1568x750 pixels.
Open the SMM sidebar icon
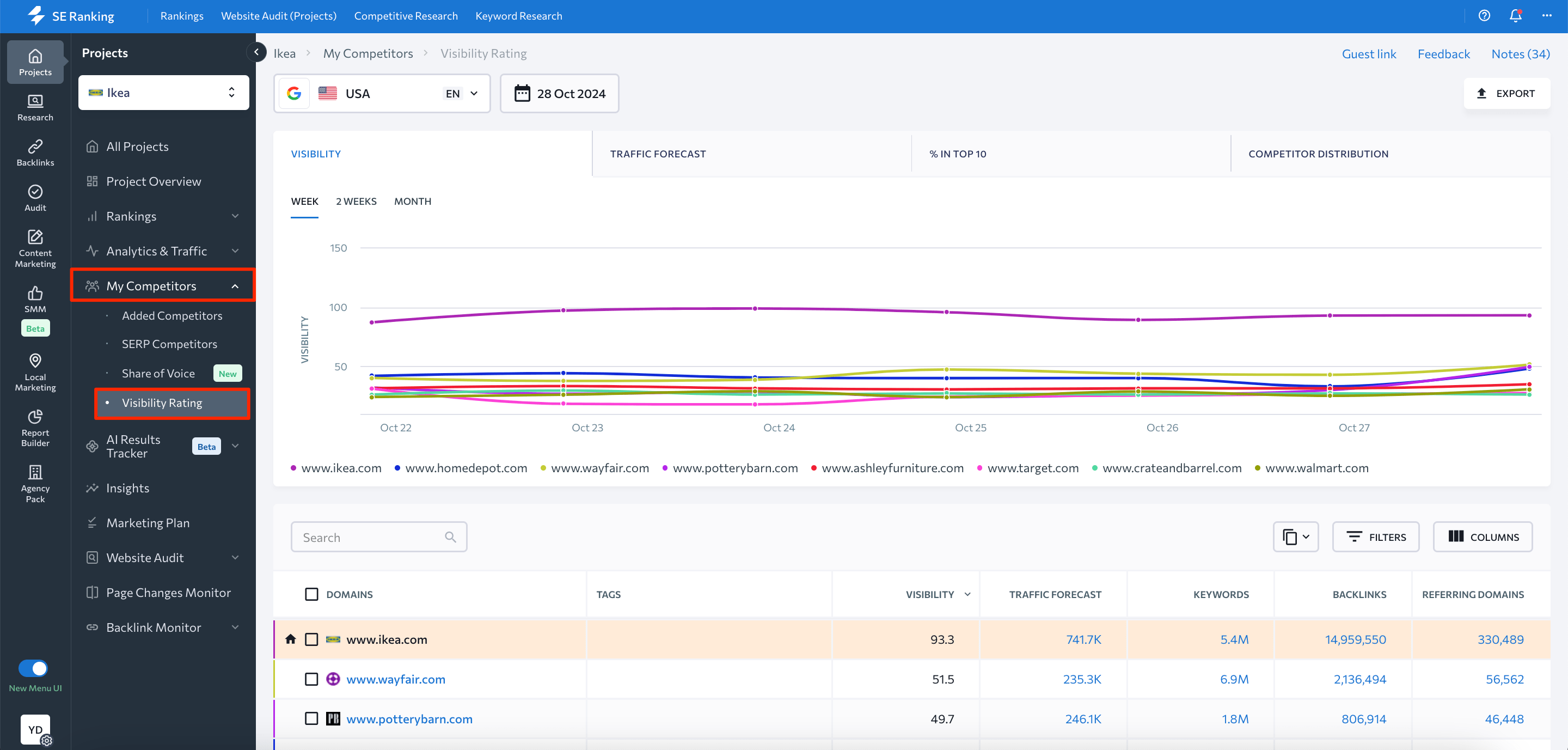[35, 299]
